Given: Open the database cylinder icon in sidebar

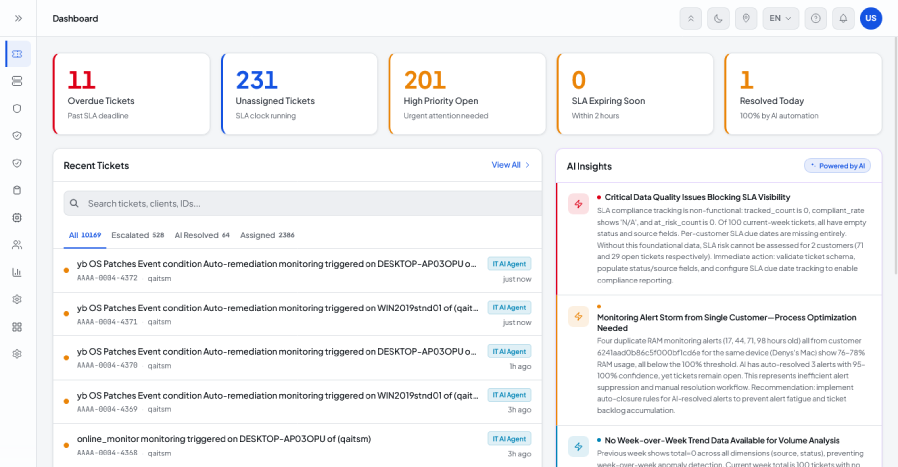Looking at the screenshot, I should click(x=17, y=190).
